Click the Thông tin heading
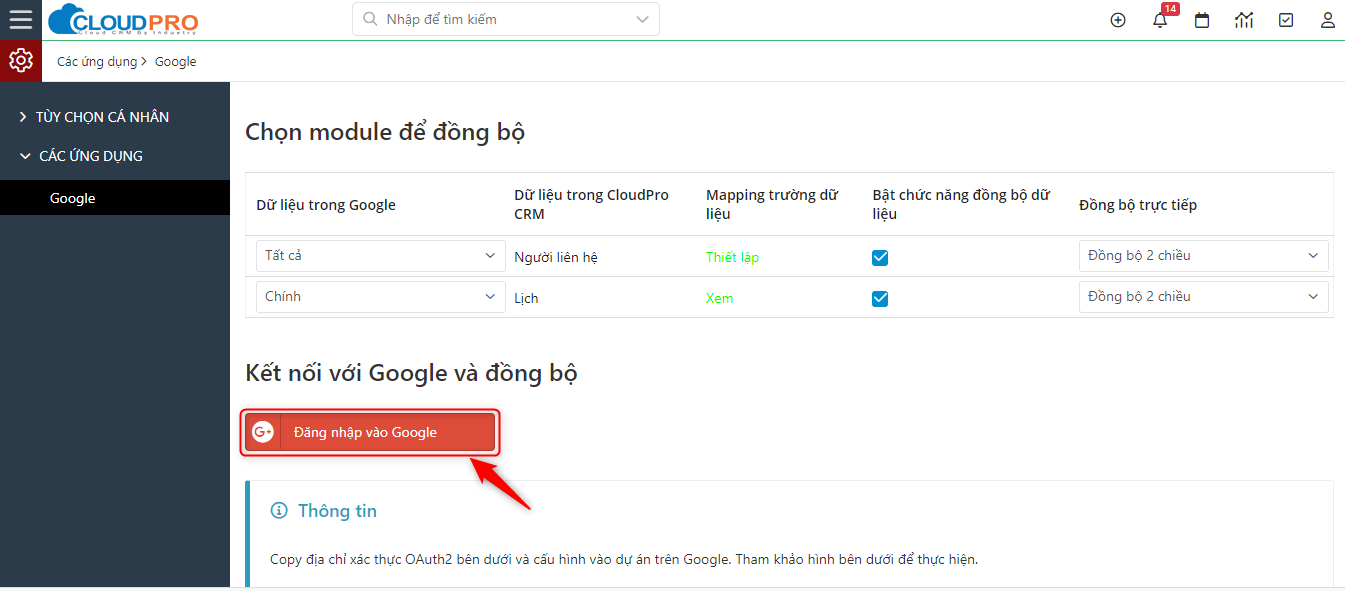 coord(337,511)
